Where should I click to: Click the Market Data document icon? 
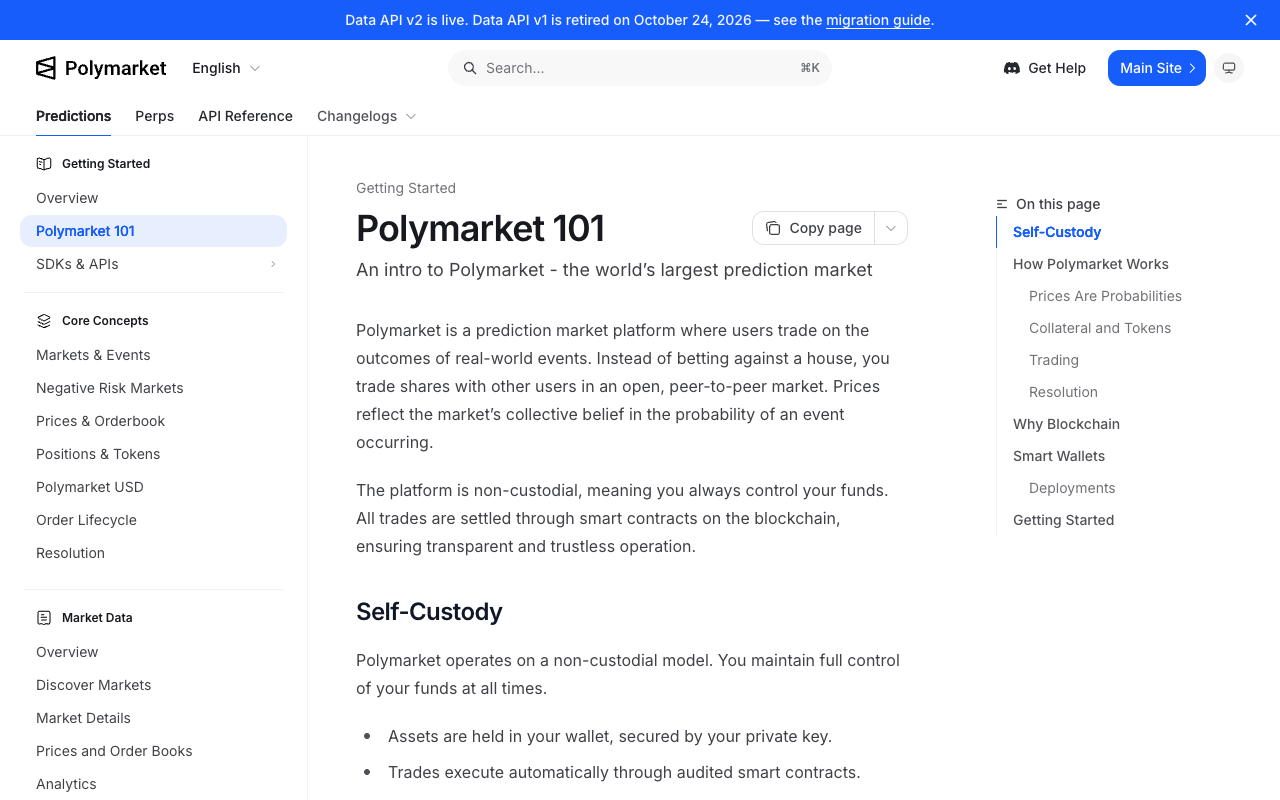[44, 618]
